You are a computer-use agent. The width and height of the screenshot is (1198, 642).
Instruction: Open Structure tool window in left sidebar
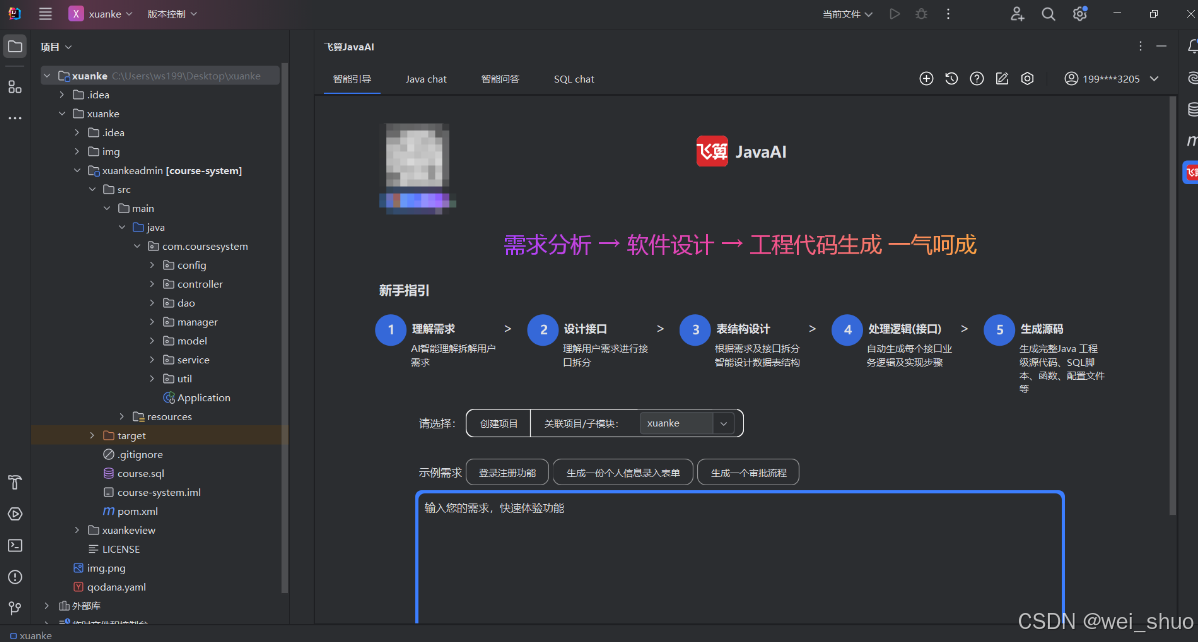pyautogui.click(x=15, y=87)
